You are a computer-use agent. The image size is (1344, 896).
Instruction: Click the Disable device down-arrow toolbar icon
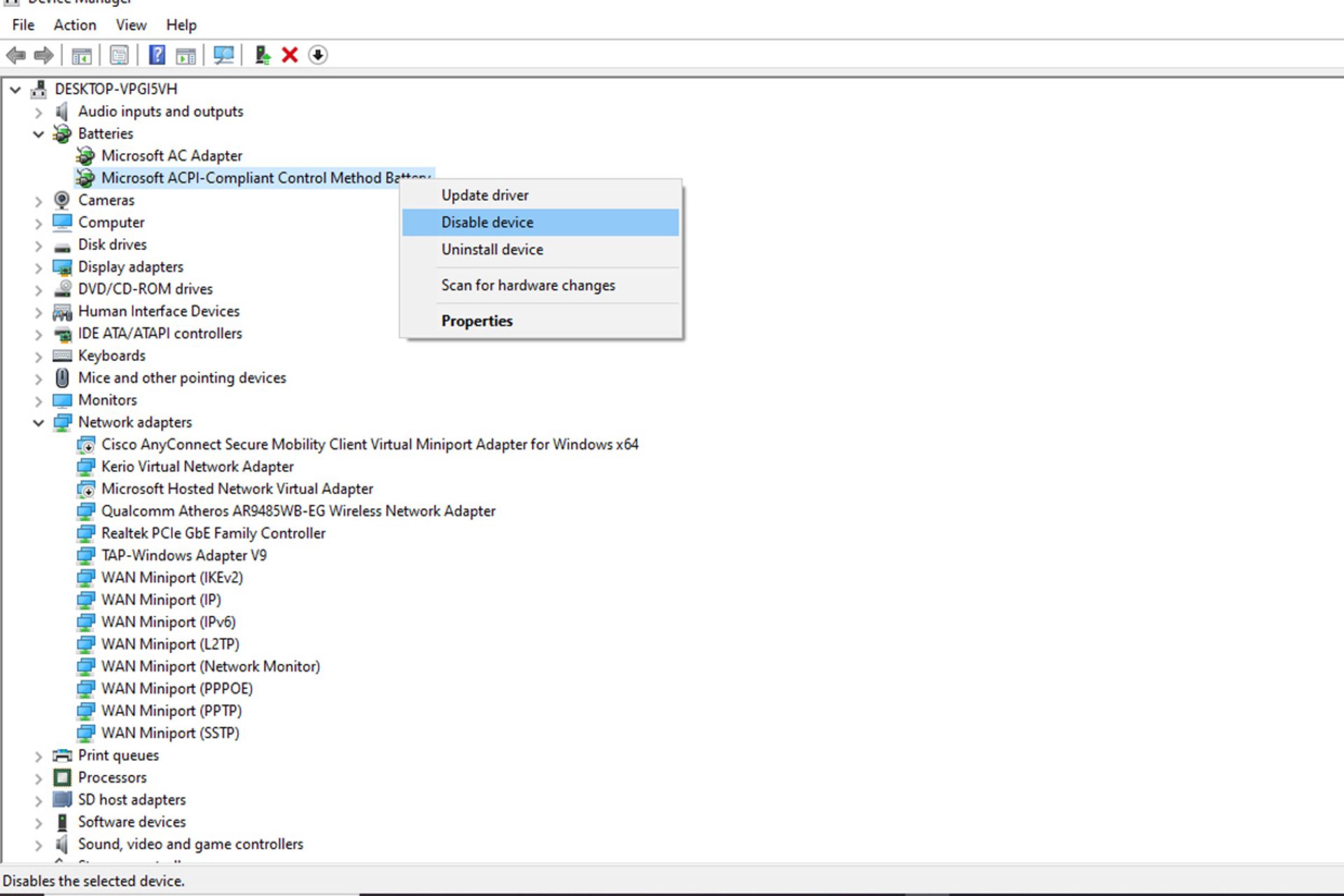pos(318,55)
